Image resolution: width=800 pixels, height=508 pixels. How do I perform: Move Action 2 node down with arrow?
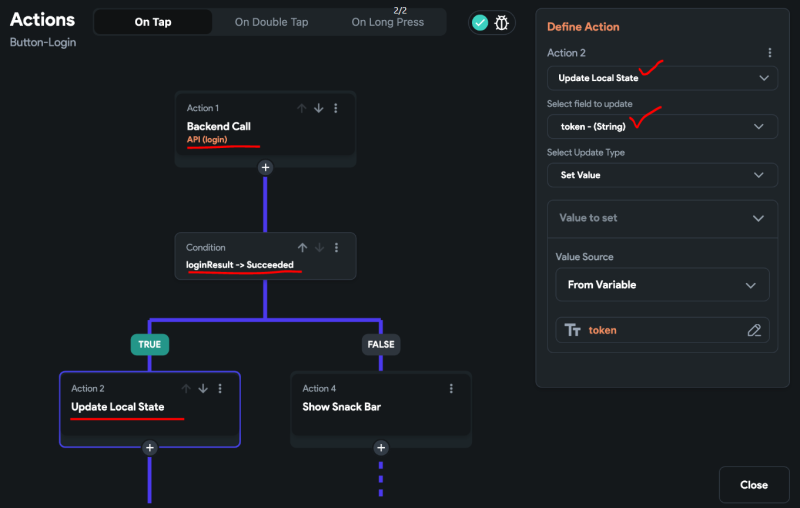[203, 389]
